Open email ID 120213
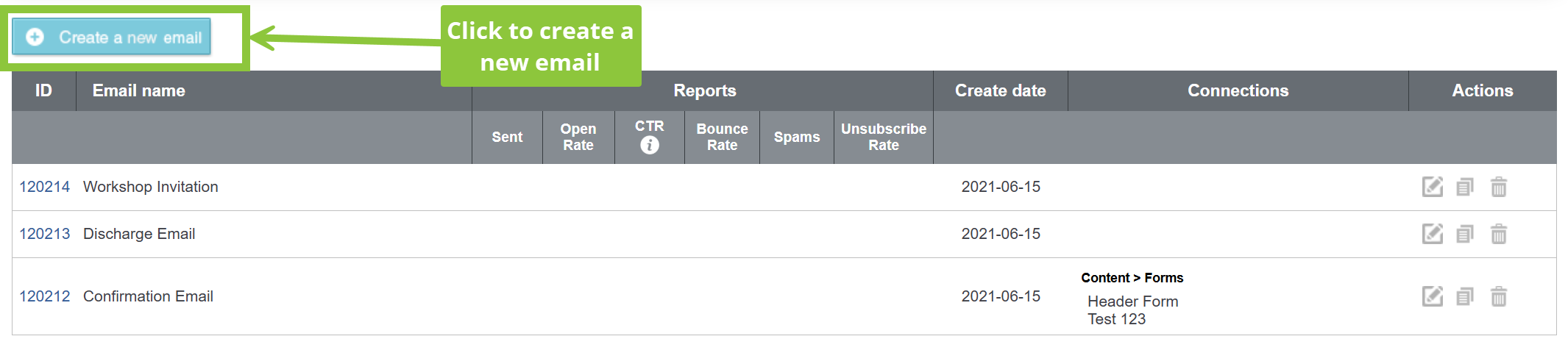Viewport: 1568px width, 350px height. click(44, 234)
